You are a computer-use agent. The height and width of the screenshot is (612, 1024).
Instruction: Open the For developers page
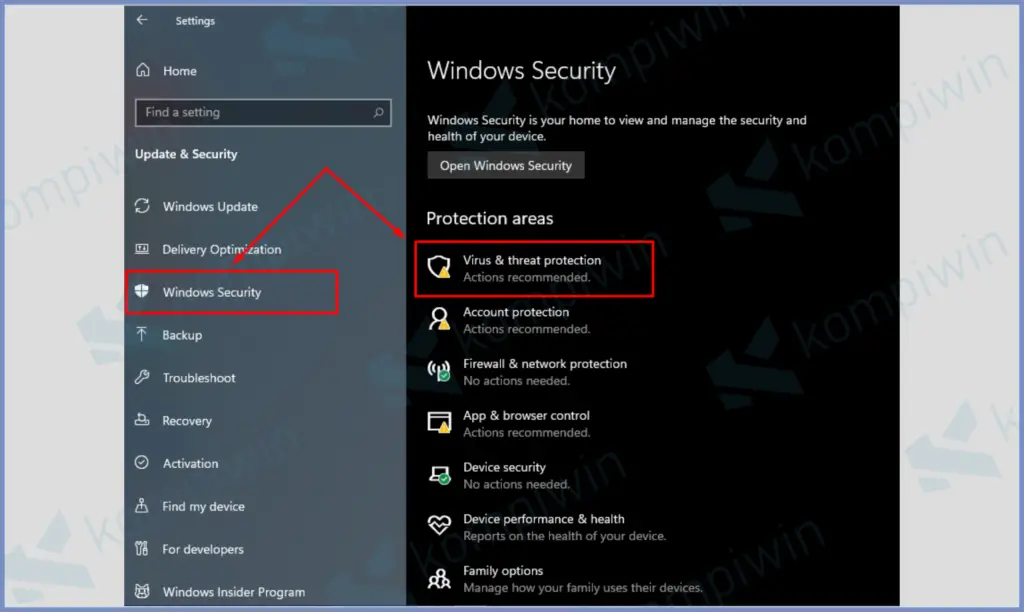(x=202, y=549)
